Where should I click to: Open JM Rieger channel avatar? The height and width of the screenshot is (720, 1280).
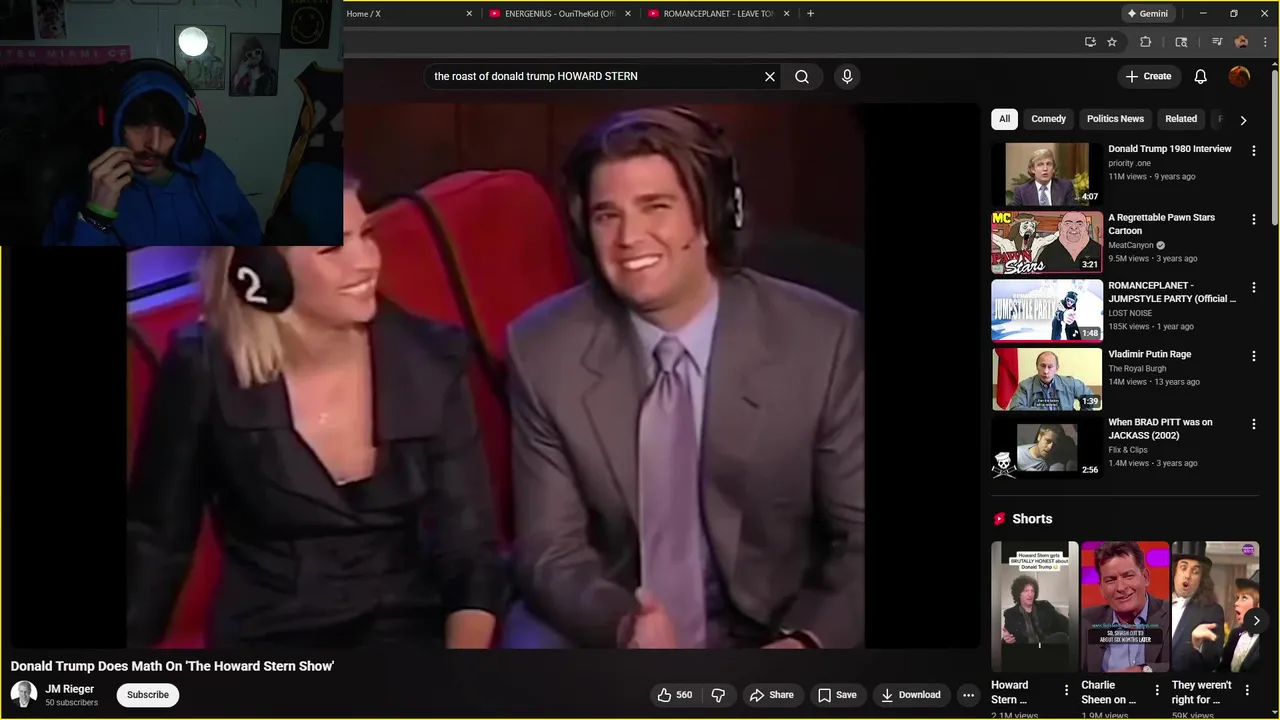click(x=24, y=694)
